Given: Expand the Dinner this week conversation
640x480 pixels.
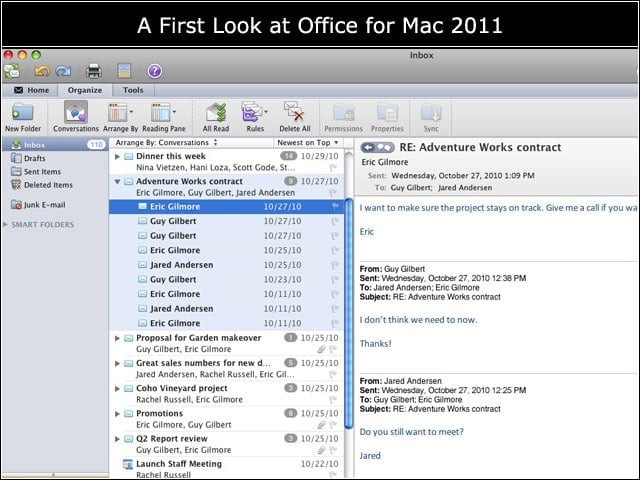Looking at the screenshot, I should (117, 156).
